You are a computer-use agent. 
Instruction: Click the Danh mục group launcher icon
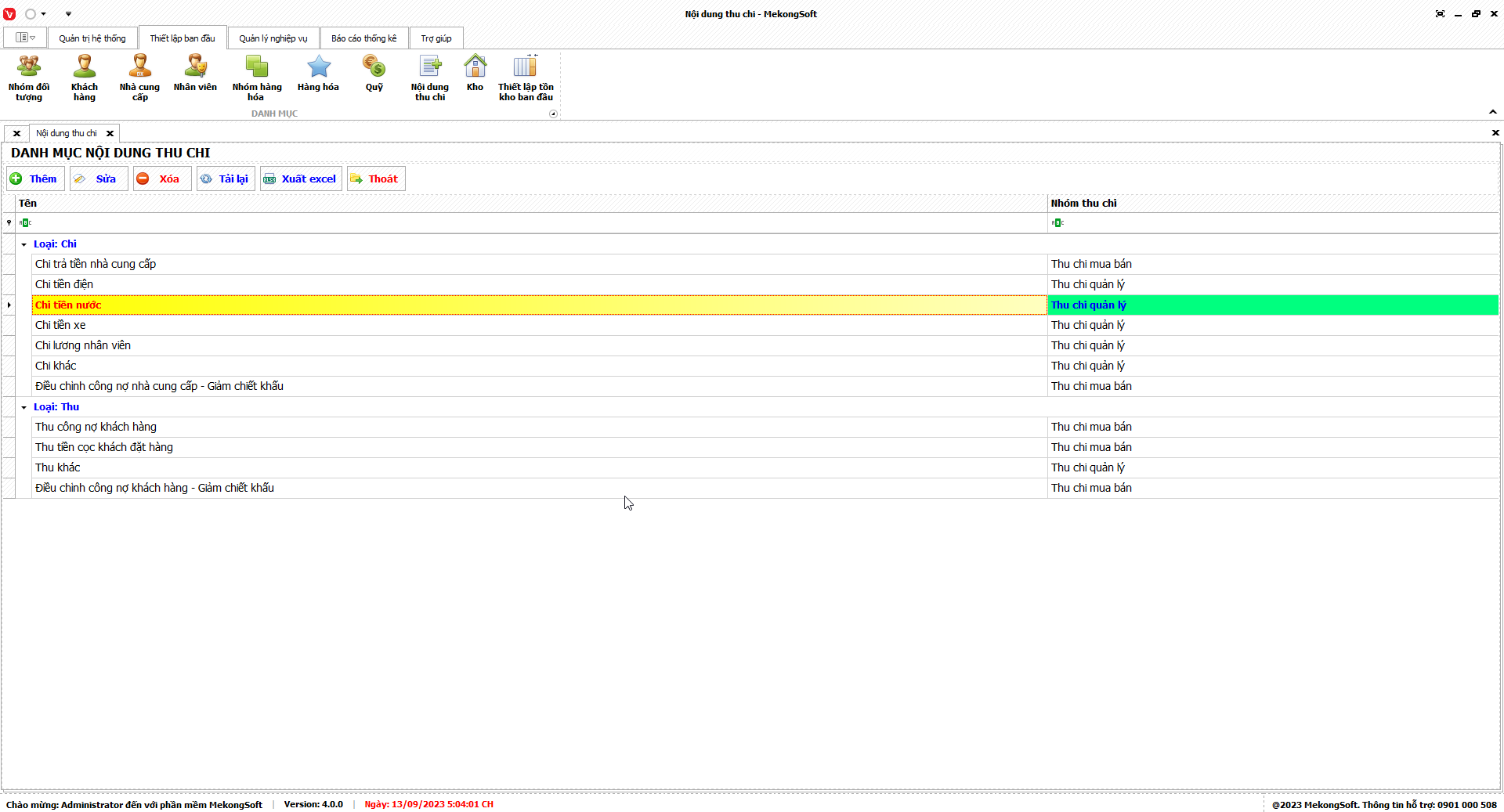tap(553, 114)
